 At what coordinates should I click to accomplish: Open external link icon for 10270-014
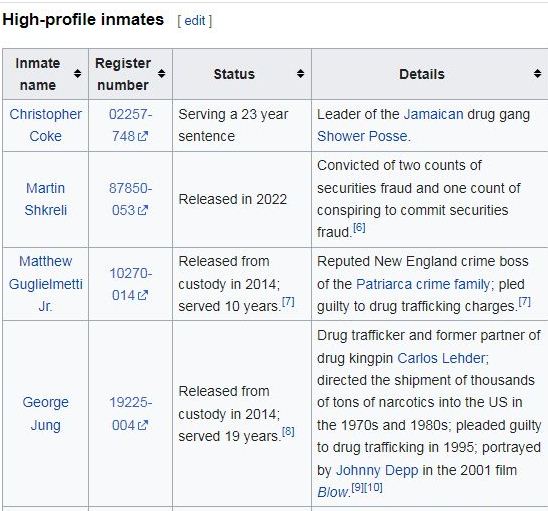[x=143, y=295]
